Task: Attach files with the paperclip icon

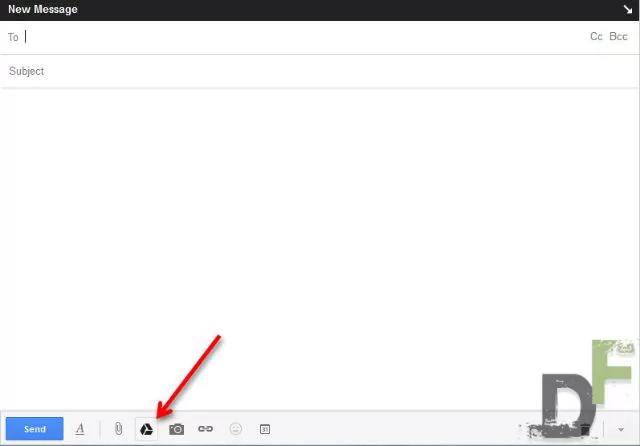Action: 118,428
